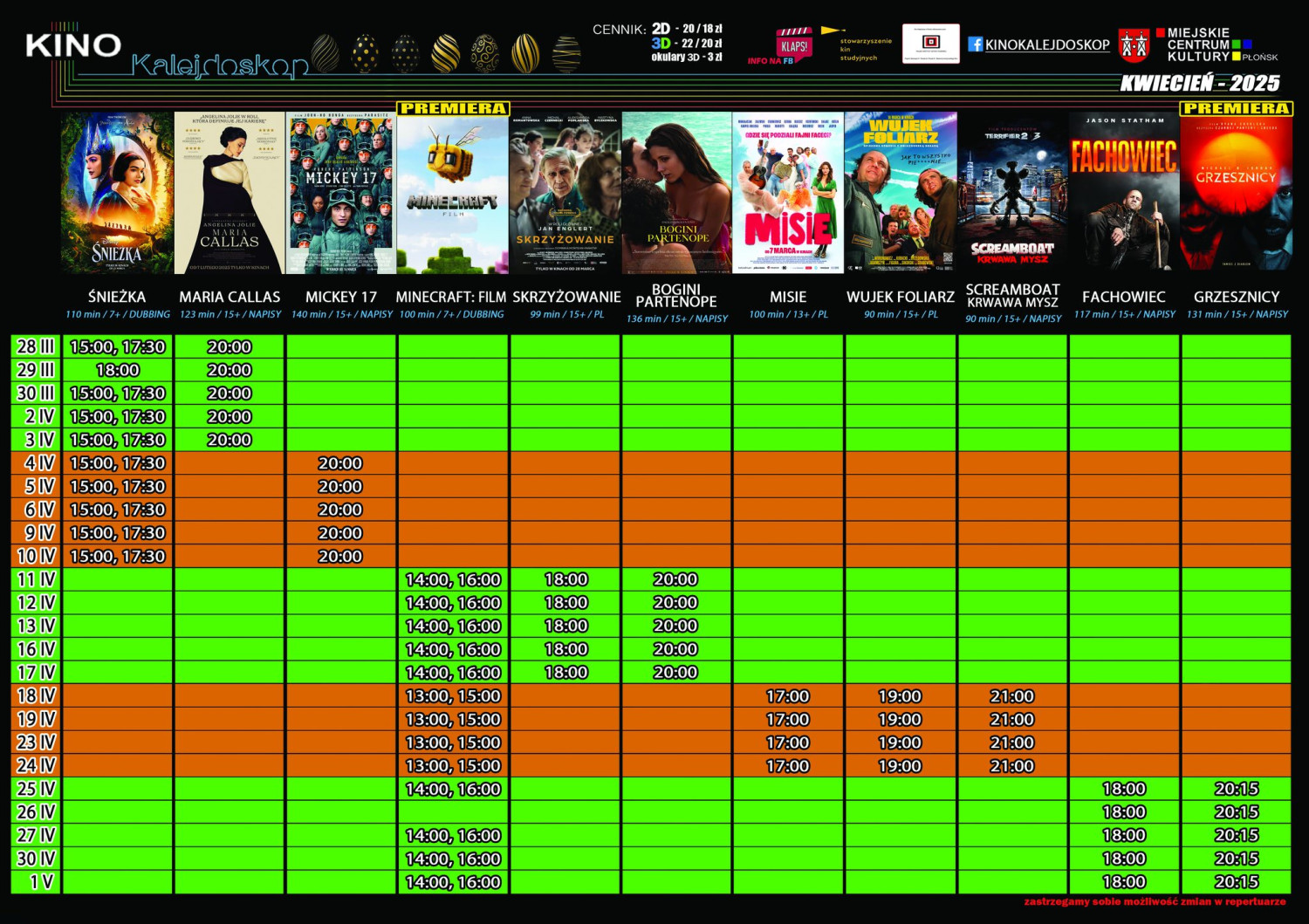Click '140 min / 15+ / NAPISY' under Mickey 17
The height and width of the screenshot is (924, 1309).
tap(342, 314)
